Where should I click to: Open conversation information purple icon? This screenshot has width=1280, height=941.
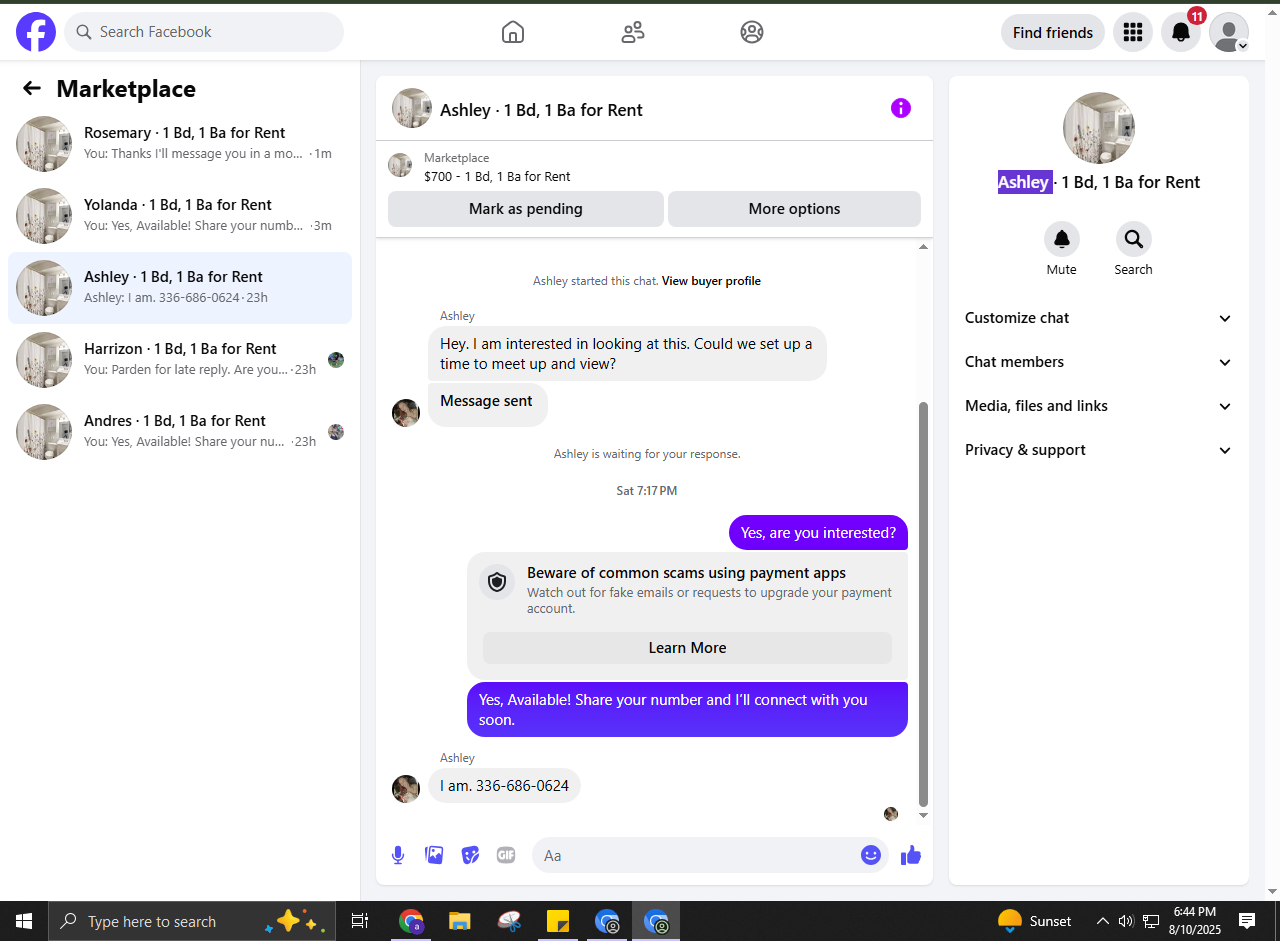[901, 108]
